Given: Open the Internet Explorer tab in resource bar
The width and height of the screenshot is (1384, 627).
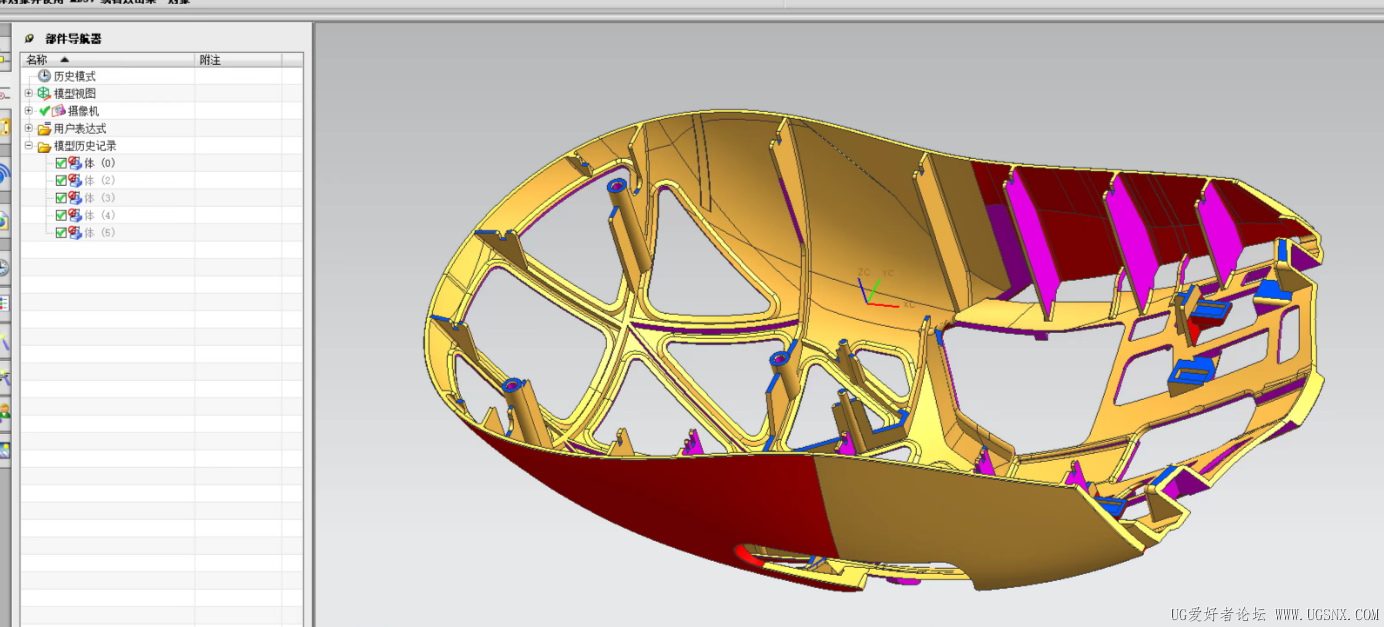Looking at the screenshot, I should [5, 220].
